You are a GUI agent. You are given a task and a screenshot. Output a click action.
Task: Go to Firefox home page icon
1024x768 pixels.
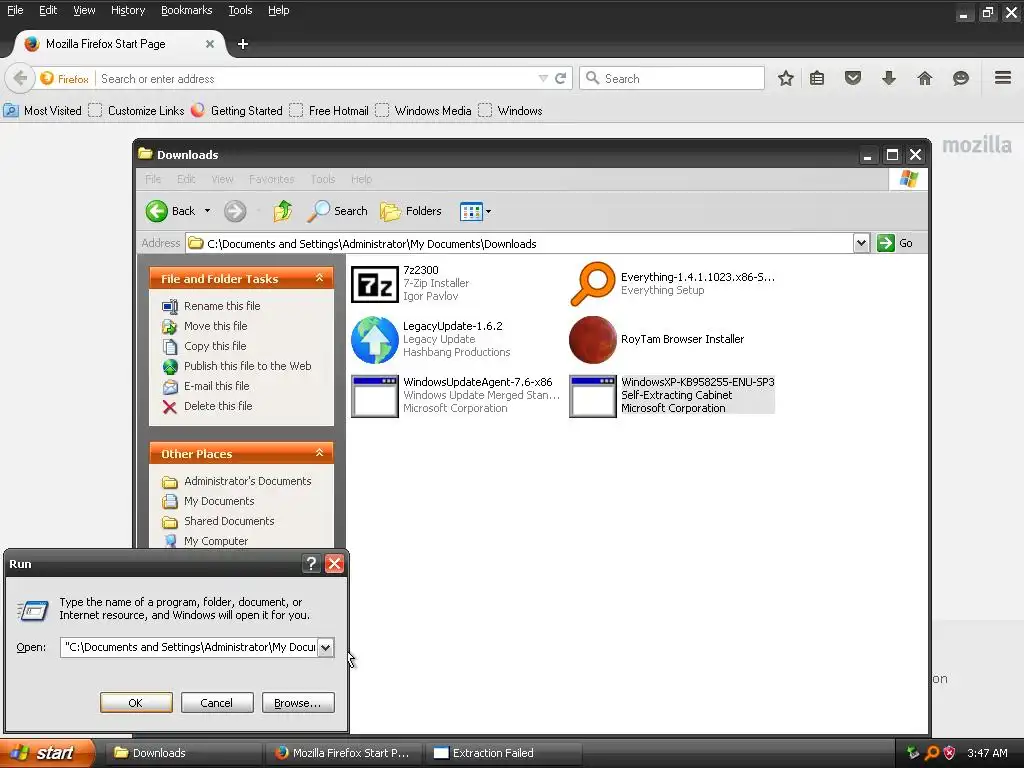[925, 78]
